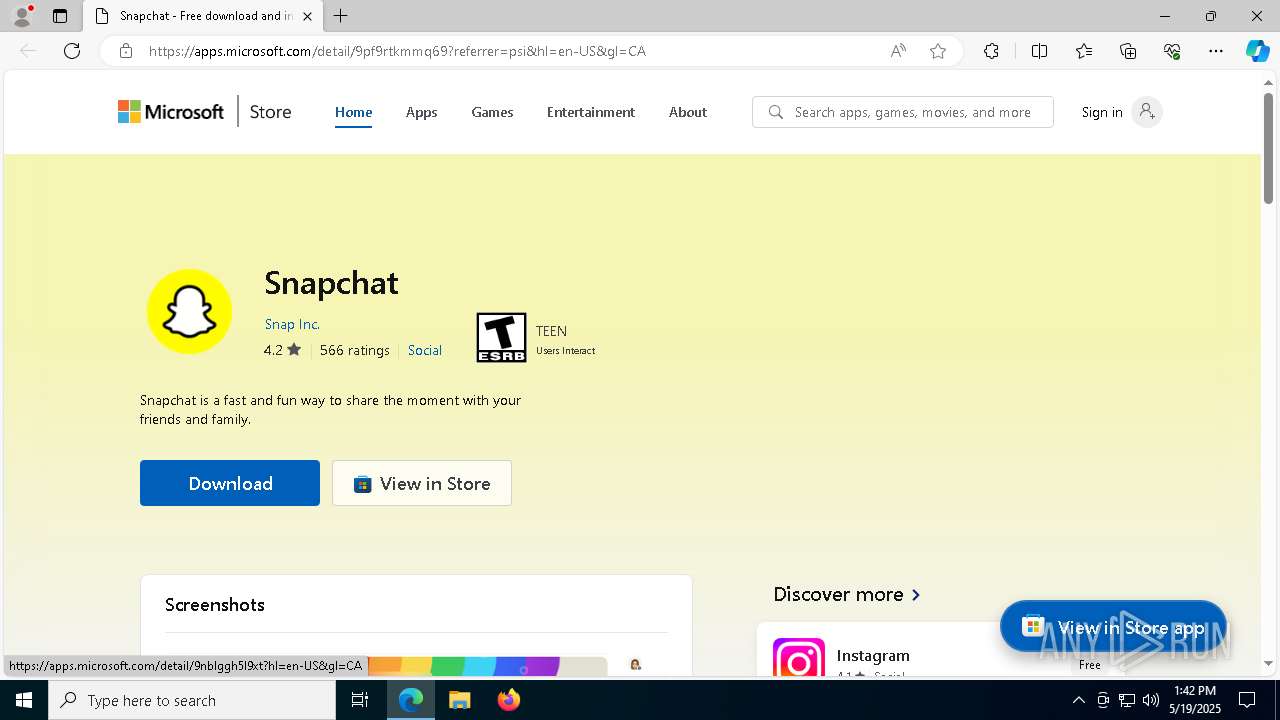The height and width of the screenshot is (720, 1280).
Task: Open Edge Settings and more menu
Action: click(x=1216, y=51)
